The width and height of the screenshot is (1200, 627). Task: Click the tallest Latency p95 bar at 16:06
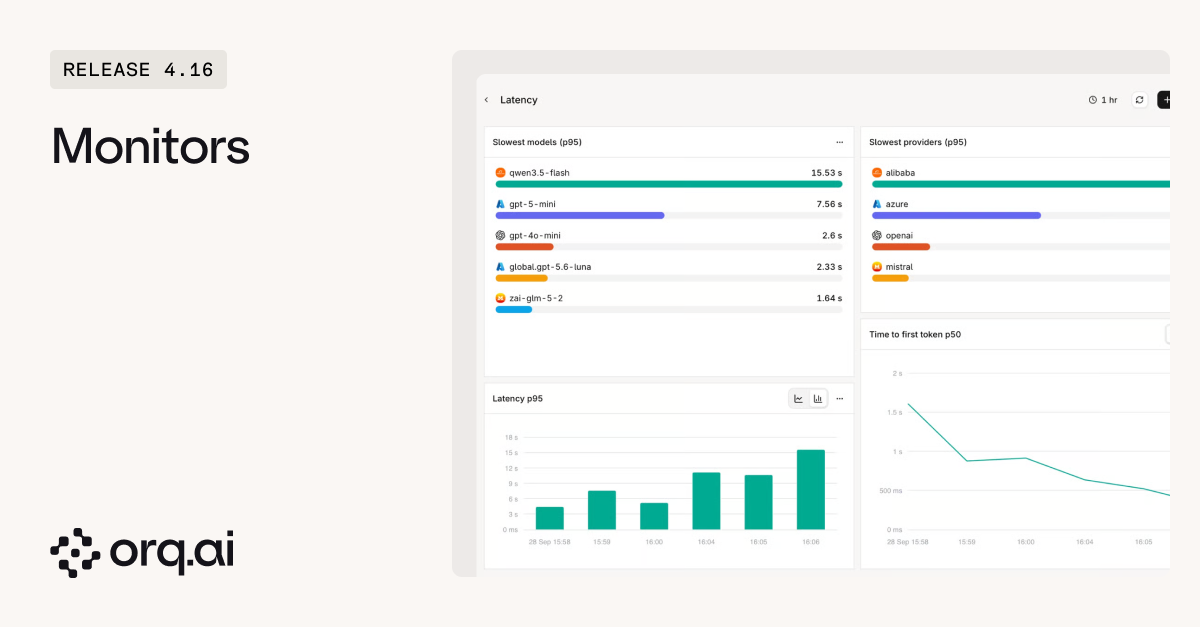[x=811, y=490]
